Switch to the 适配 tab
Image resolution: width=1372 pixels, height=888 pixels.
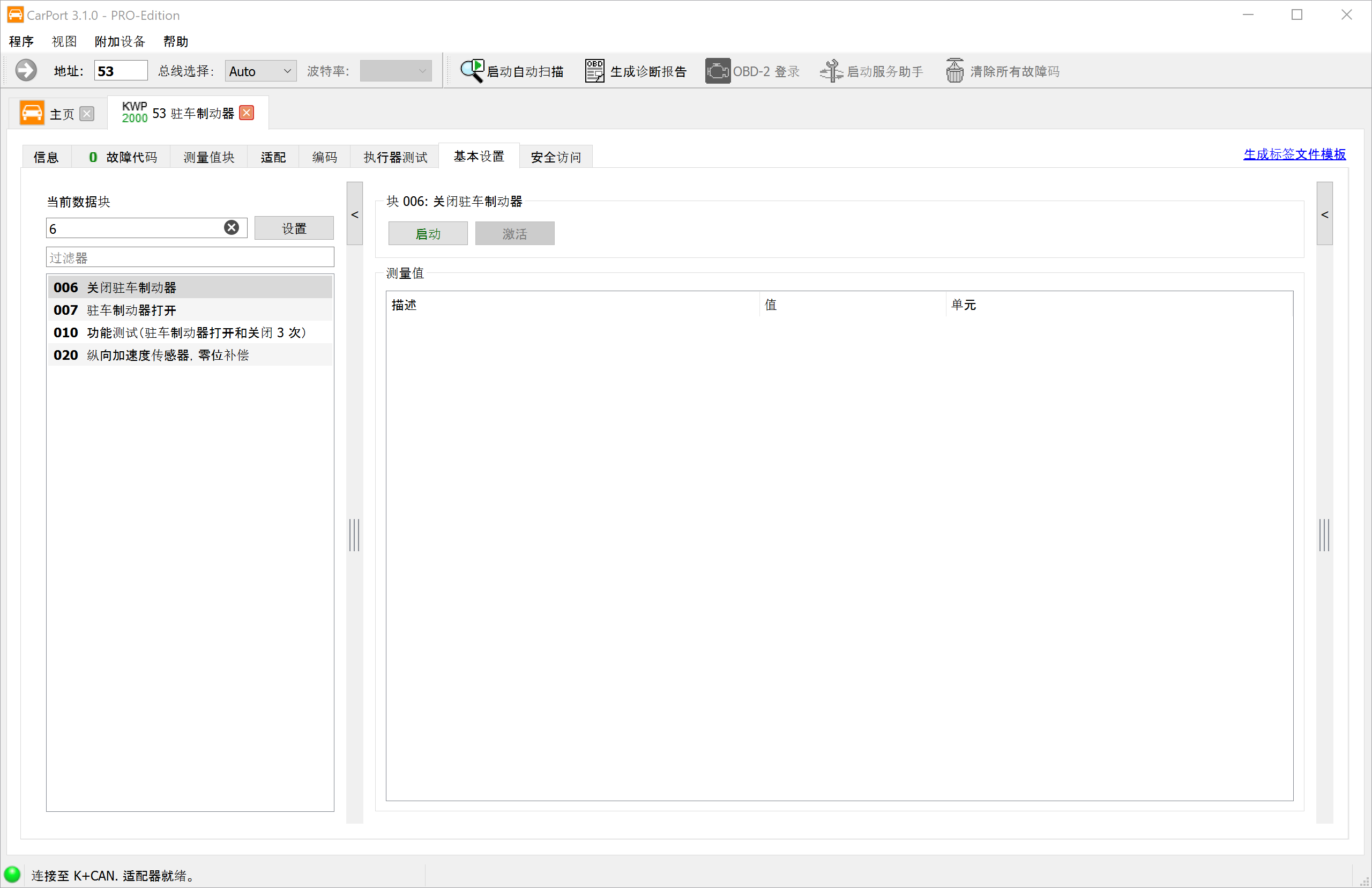[273, 157]
